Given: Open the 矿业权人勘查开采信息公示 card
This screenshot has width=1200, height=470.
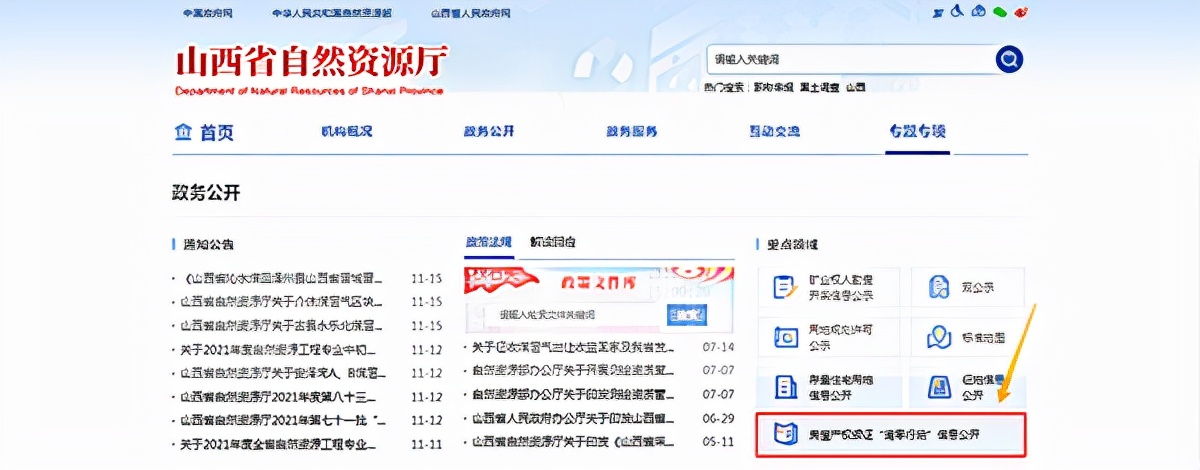Looking at the screenshot, I should 829,288.
